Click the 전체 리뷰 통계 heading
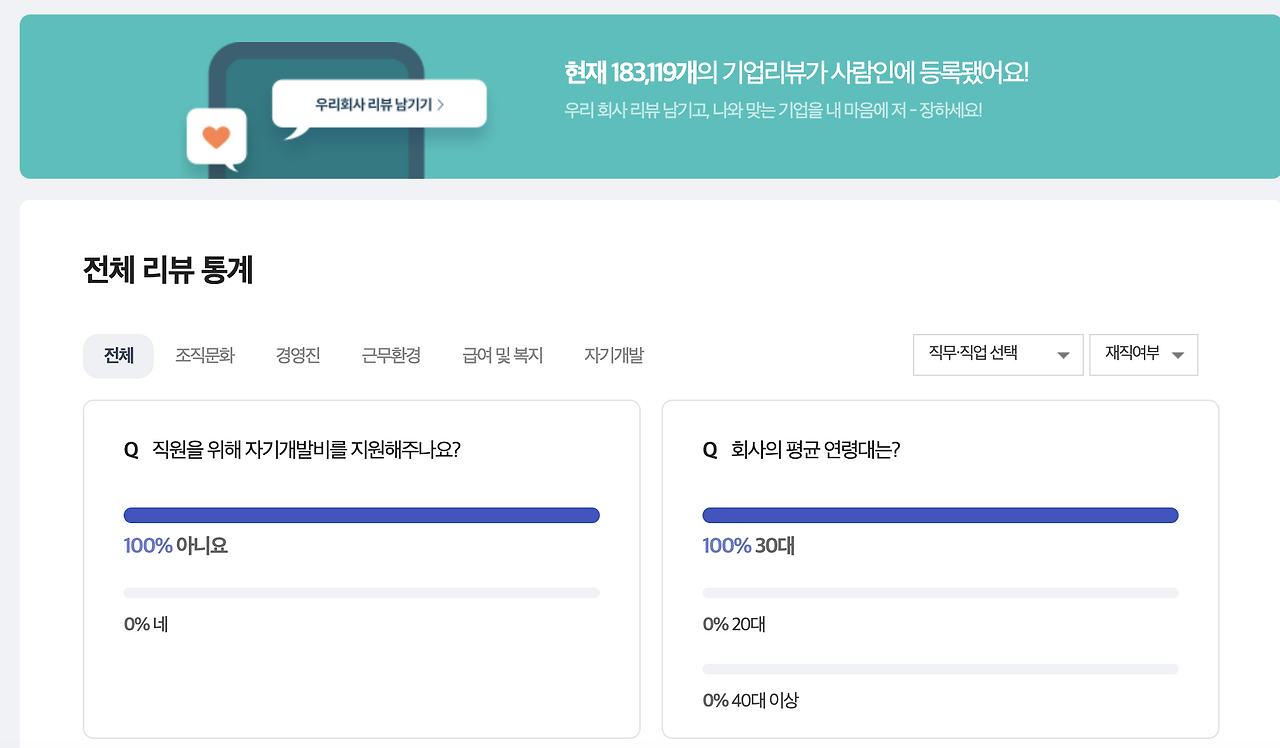The image size is (1280, 748). pyautogui.click(x=168, y=271)
